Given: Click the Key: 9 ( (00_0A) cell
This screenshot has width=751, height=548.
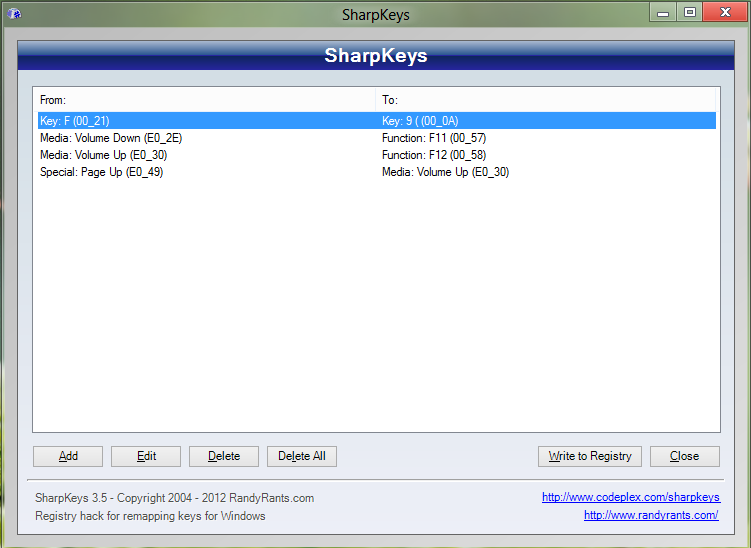Looking at the screenshot, I should pyautogui.click(x=420, y=121).
